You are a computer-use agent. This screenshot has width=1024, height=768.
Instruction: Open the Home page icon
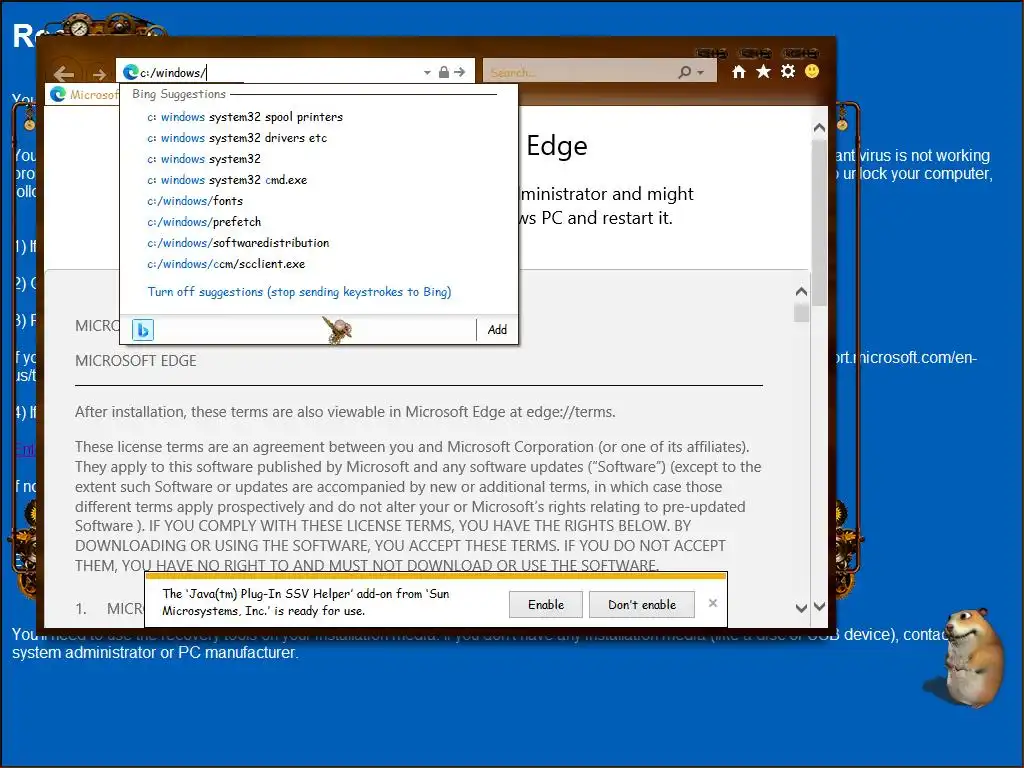(739, 72)
